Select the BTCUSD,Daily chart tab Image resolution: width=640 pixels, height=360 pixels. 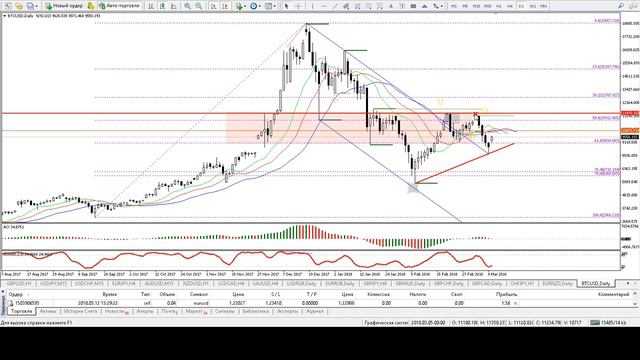pyautogui.click(x=596, y=283)
